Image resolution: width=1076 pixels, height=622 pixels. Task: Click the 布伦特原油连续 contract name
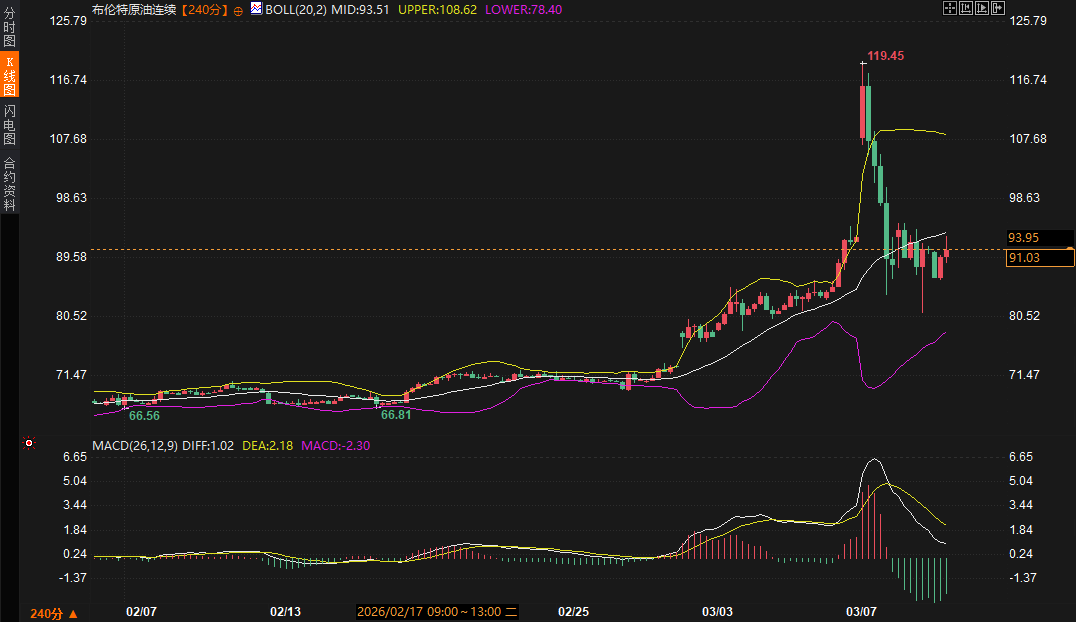pyautogui.click(x=135, y=9)
